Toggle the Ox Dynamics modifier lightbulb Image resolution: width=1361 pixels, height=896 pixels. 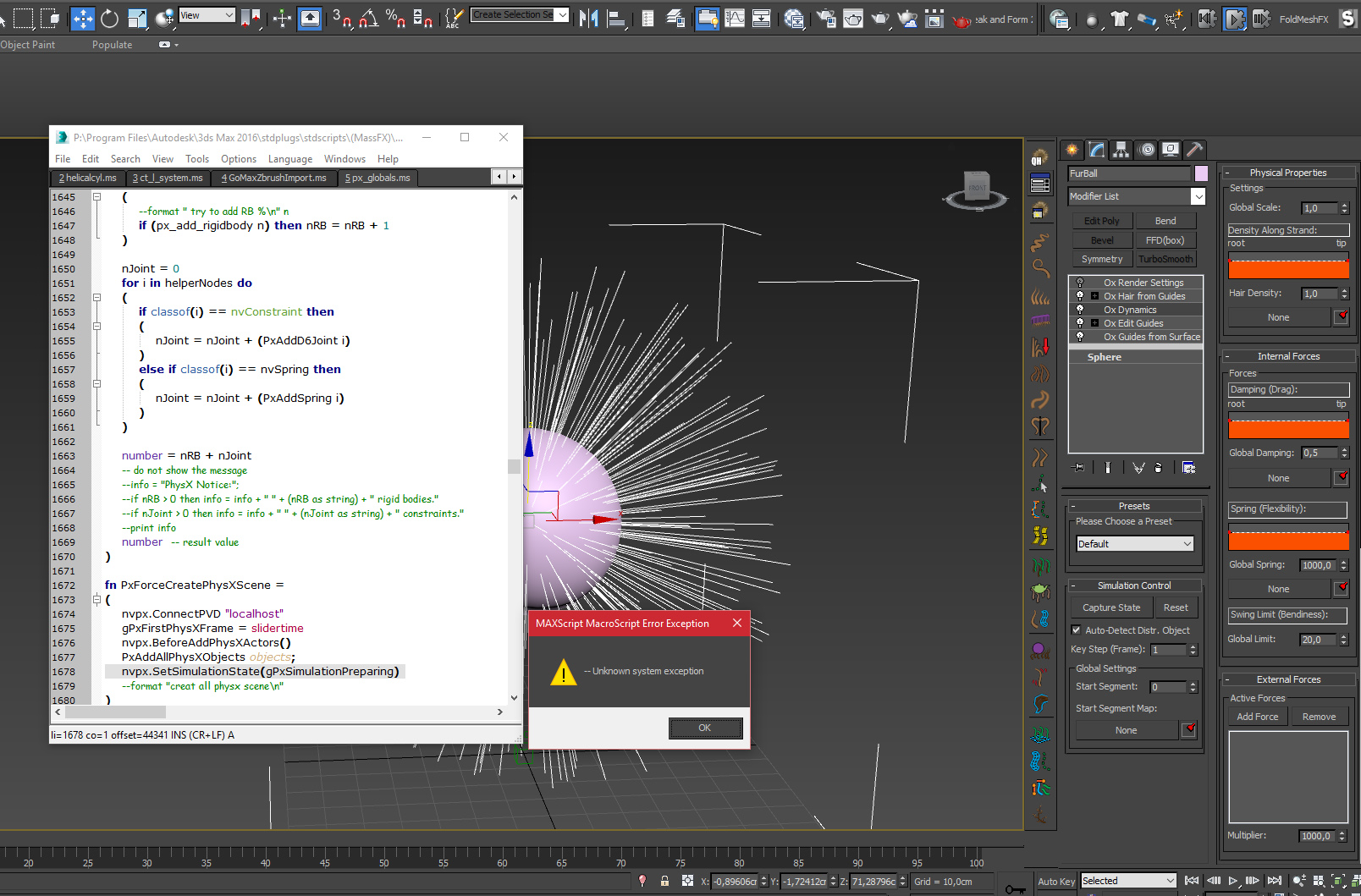1080,310
